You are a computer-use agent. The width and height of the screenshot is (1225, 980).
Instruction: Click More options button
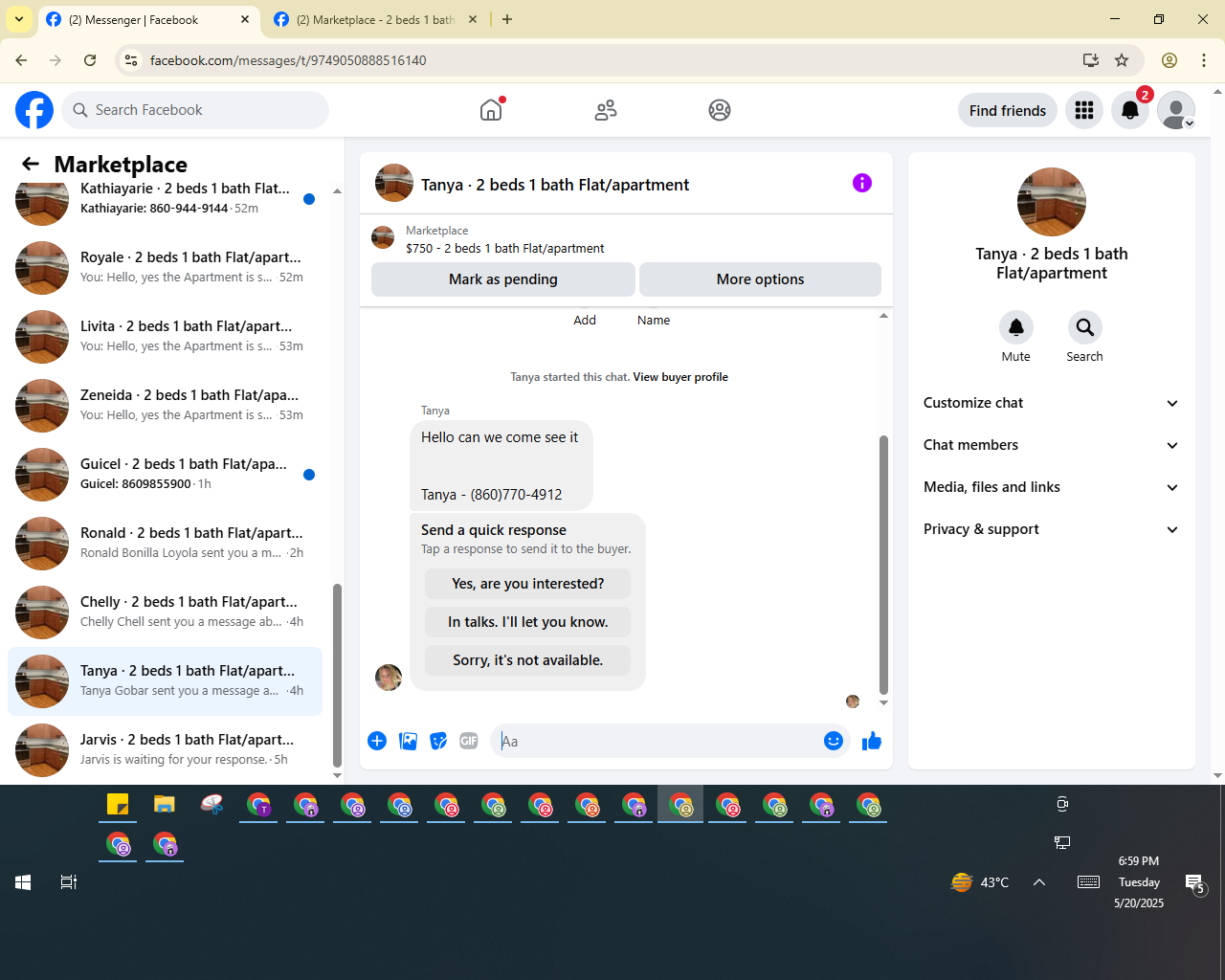pos(760,279)
